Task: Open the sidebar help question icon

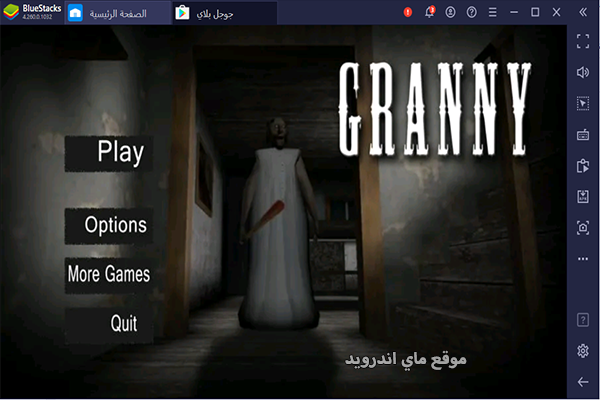Action: pos(583,320)
